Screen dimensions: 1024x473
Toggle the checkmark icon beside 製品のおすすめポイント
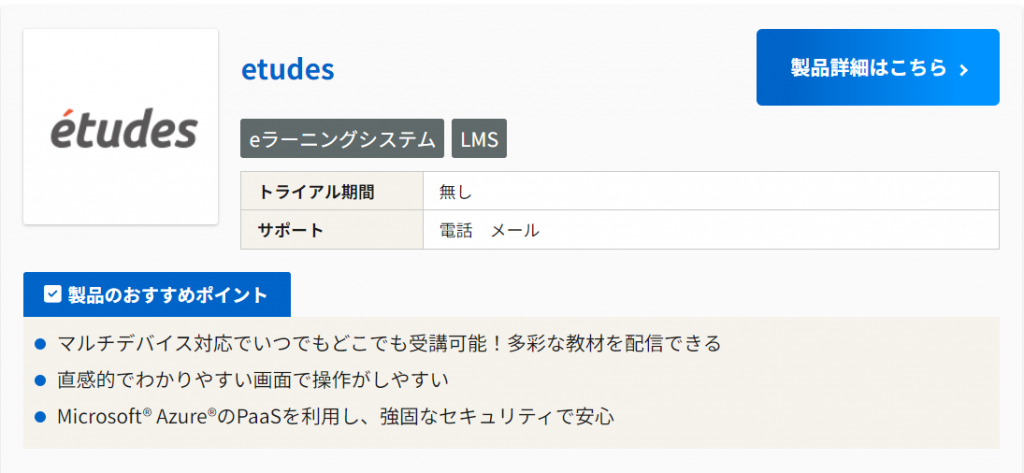click(x=53, y=295)
